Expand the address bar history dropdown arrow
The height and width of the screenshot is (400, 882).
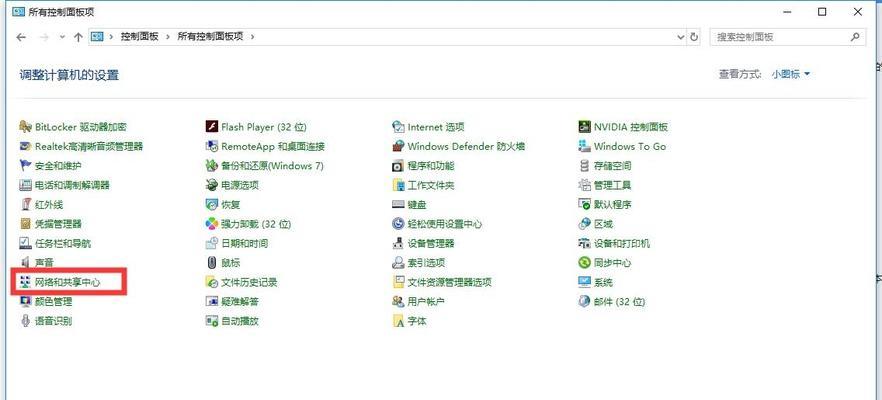click(x=682, y=37)
